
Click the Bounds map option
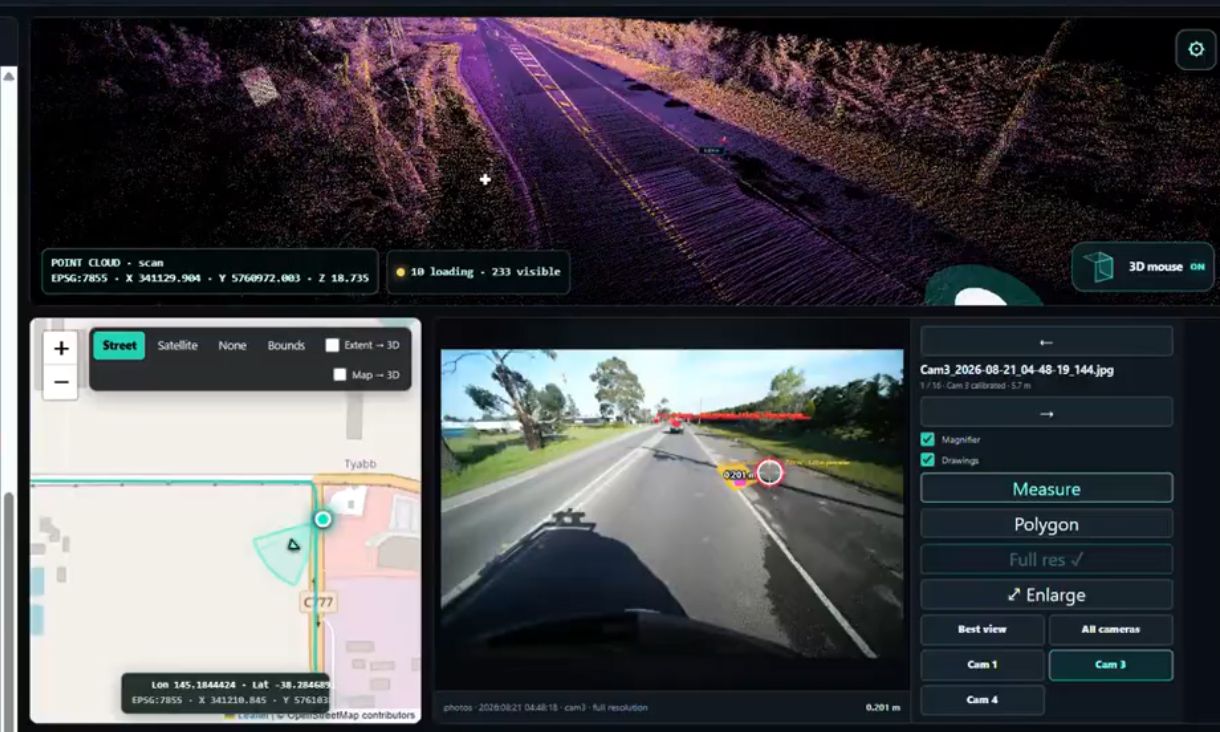tap(286, 346)
